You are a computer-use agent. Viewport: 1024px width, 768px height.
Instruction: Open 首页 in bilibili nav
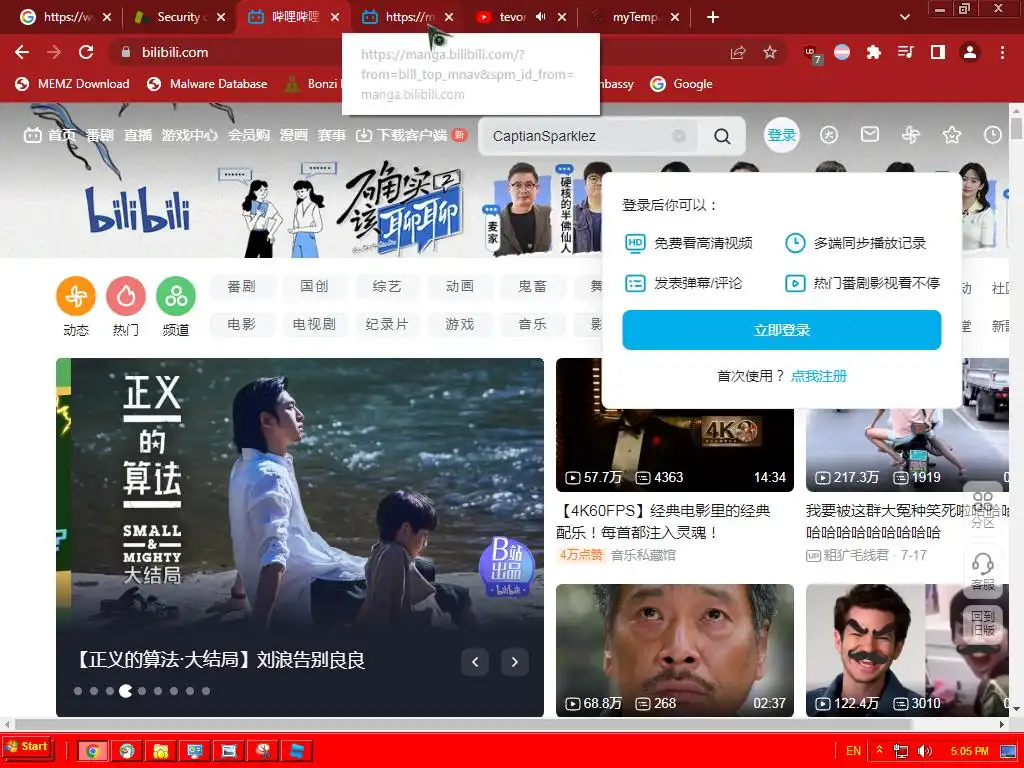click(50, 135)
